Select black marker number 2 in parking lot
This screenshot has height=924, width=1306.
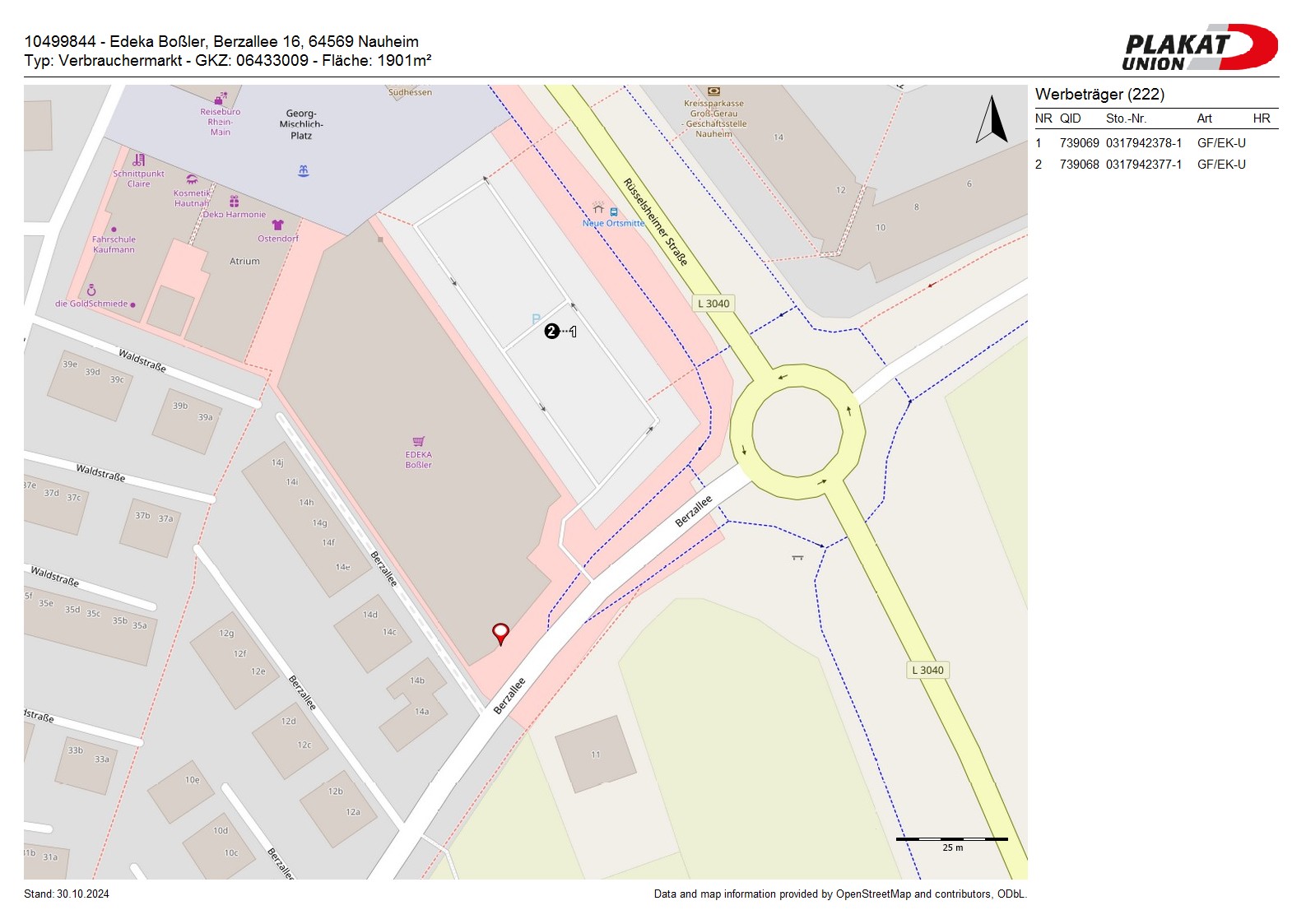point(551,332)
